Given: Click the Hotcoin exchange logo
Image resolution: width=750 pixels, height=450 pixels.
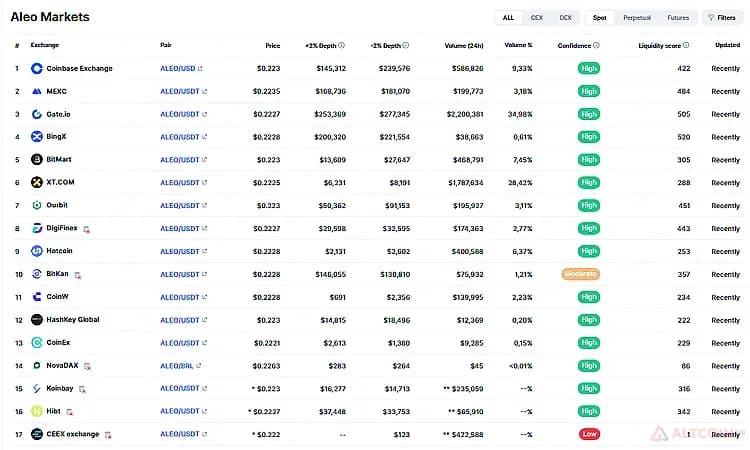Looking at the screenshot, I should [37, 251].
